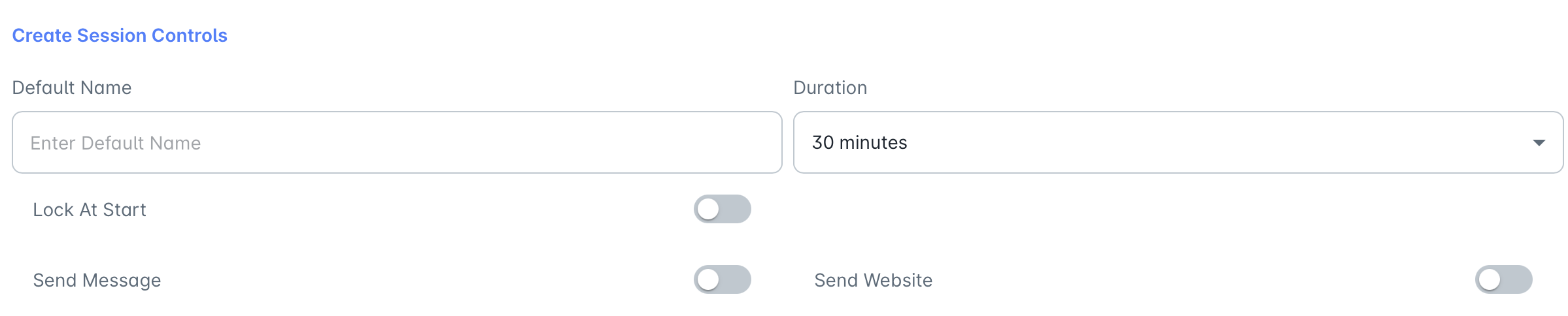Select the "30 minutes" value text
1568x316 pixels.
click(859, 142)
